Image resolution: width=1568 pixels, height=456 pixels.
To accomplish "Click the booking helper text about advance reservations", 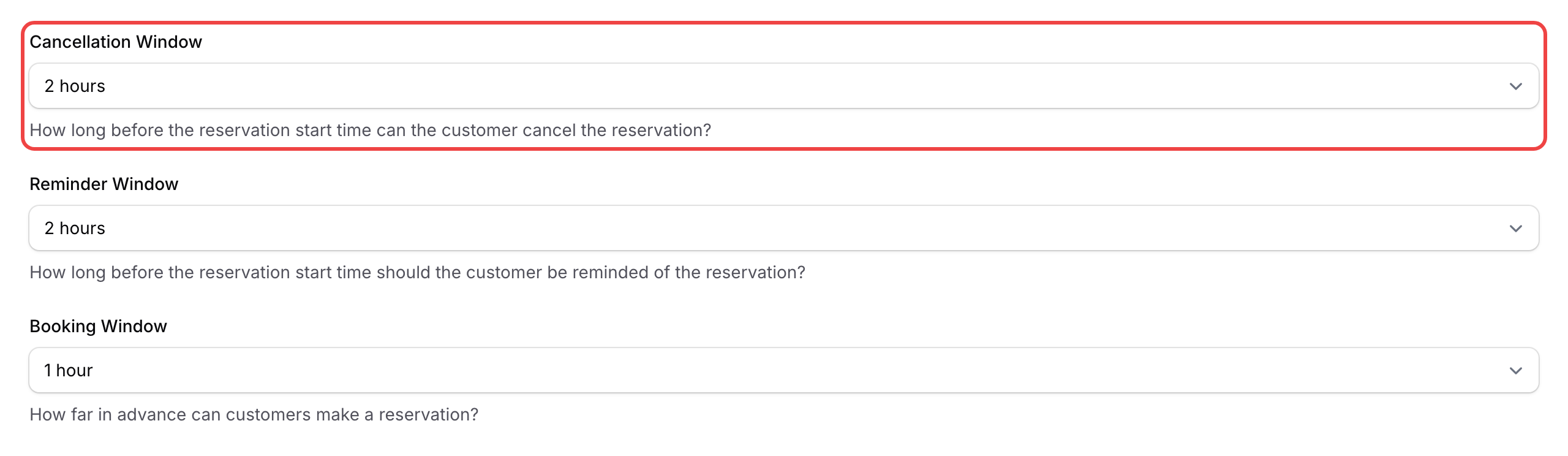I will pos(255,414).
